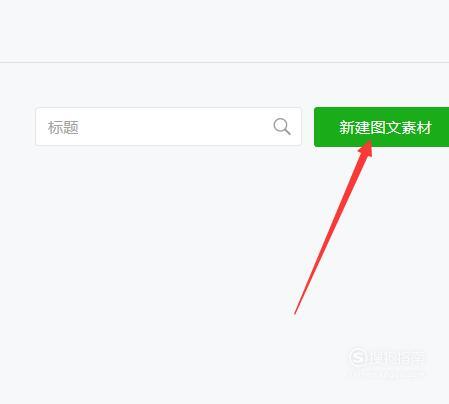Click the circular S watermark icon
Screen dimensions: 449x404
pyautogui.click(x=358, y=357)
